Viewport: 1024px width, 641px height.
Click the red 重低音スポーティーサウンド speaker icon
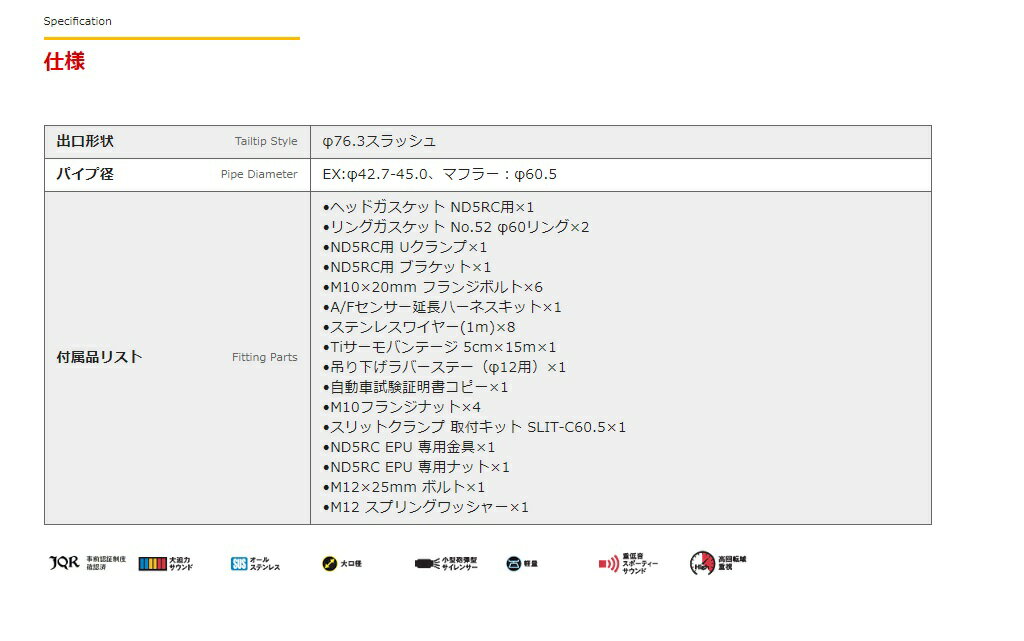(609, 564)
